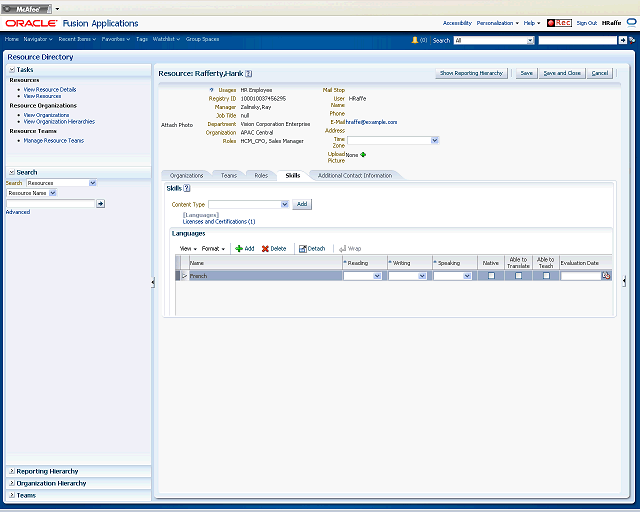Click Licenses and Certifications (1) link
640x512 pixels.
219,222
